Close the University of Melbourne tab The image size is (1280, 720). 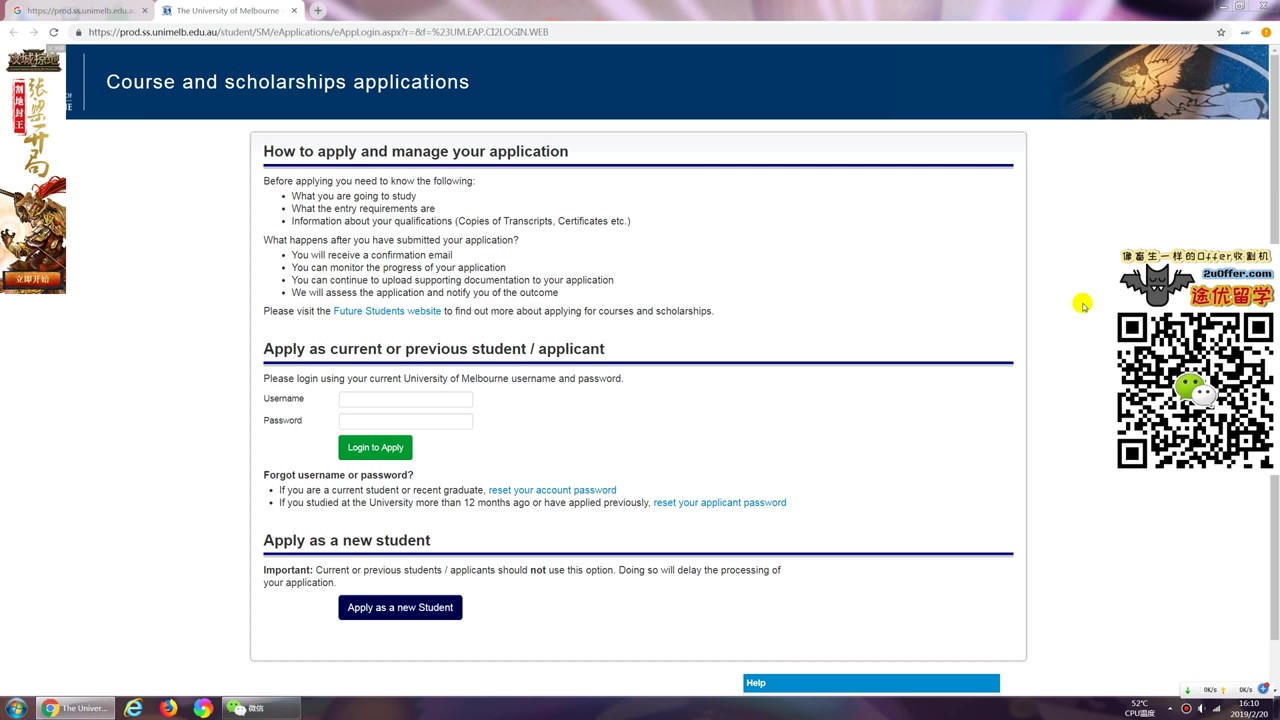(x=293, y=11)
